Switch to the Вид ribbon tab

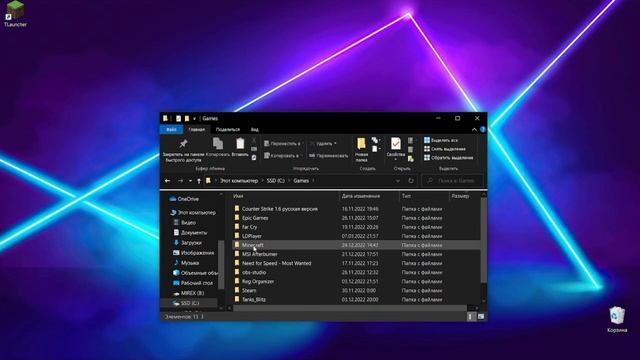[254, 129]
